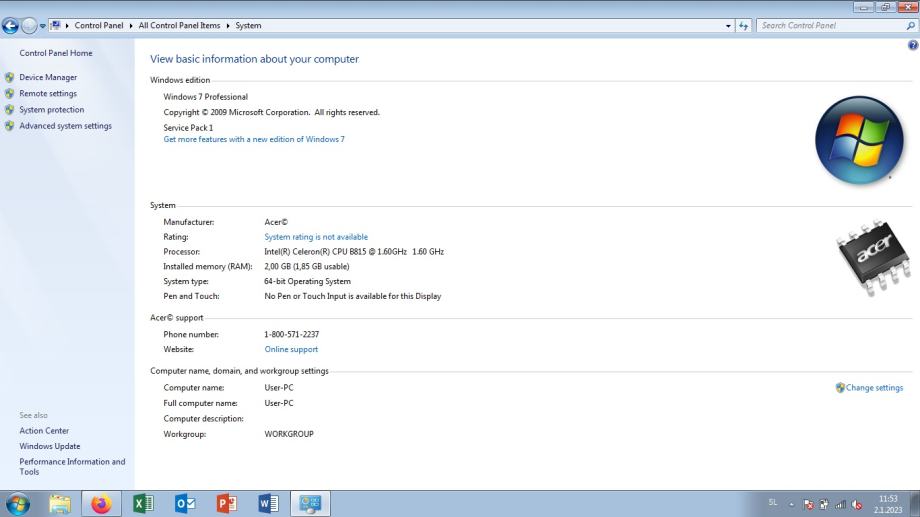This screenshot has width=920, height=517.
Task: Select Control Panel in the breadcrumb
Action: coord(98,26)
